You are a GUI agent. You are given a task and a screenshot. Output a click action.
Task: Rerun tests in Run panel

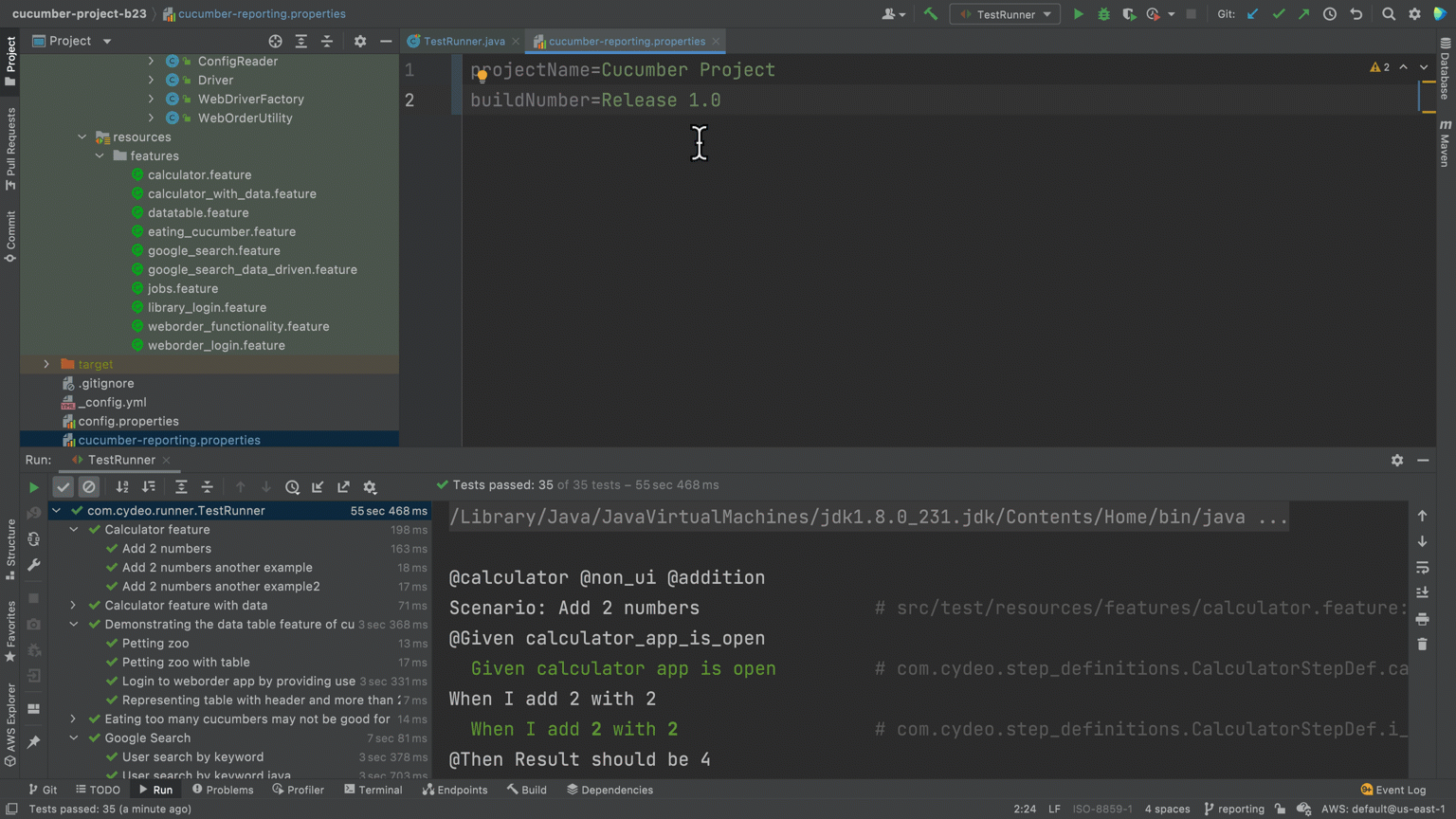(x=33, y=486)
